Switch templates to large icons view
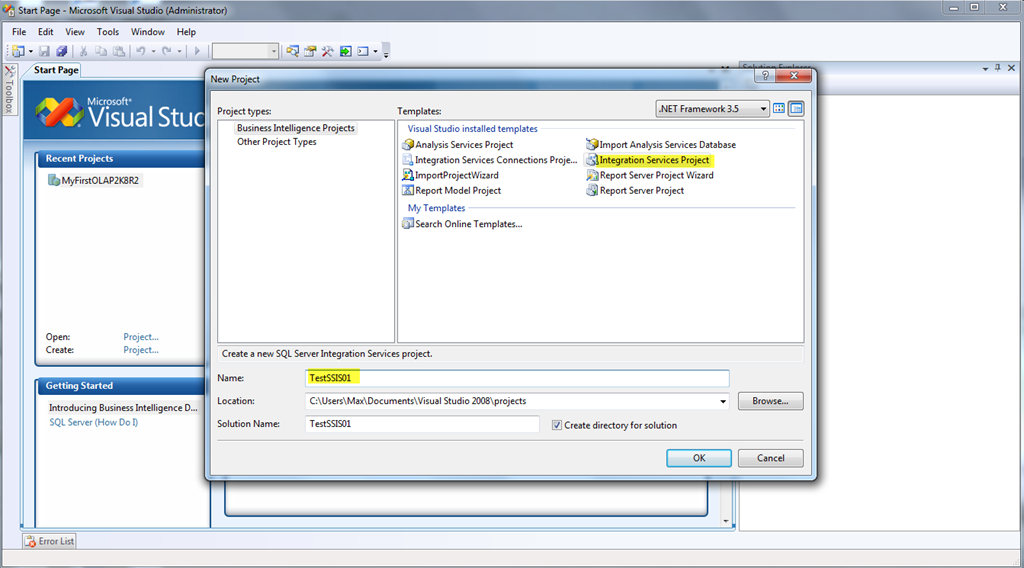 778,108
